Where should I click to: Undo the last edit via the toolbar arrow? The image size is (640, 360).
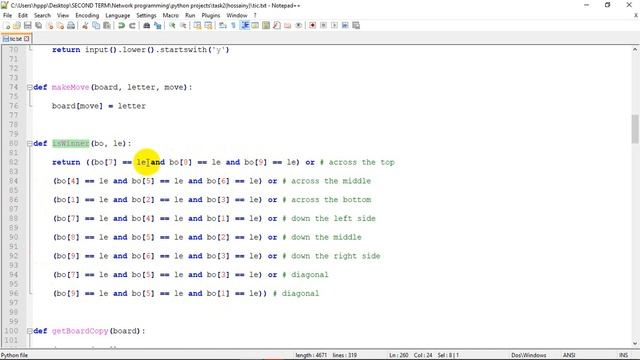121,25
